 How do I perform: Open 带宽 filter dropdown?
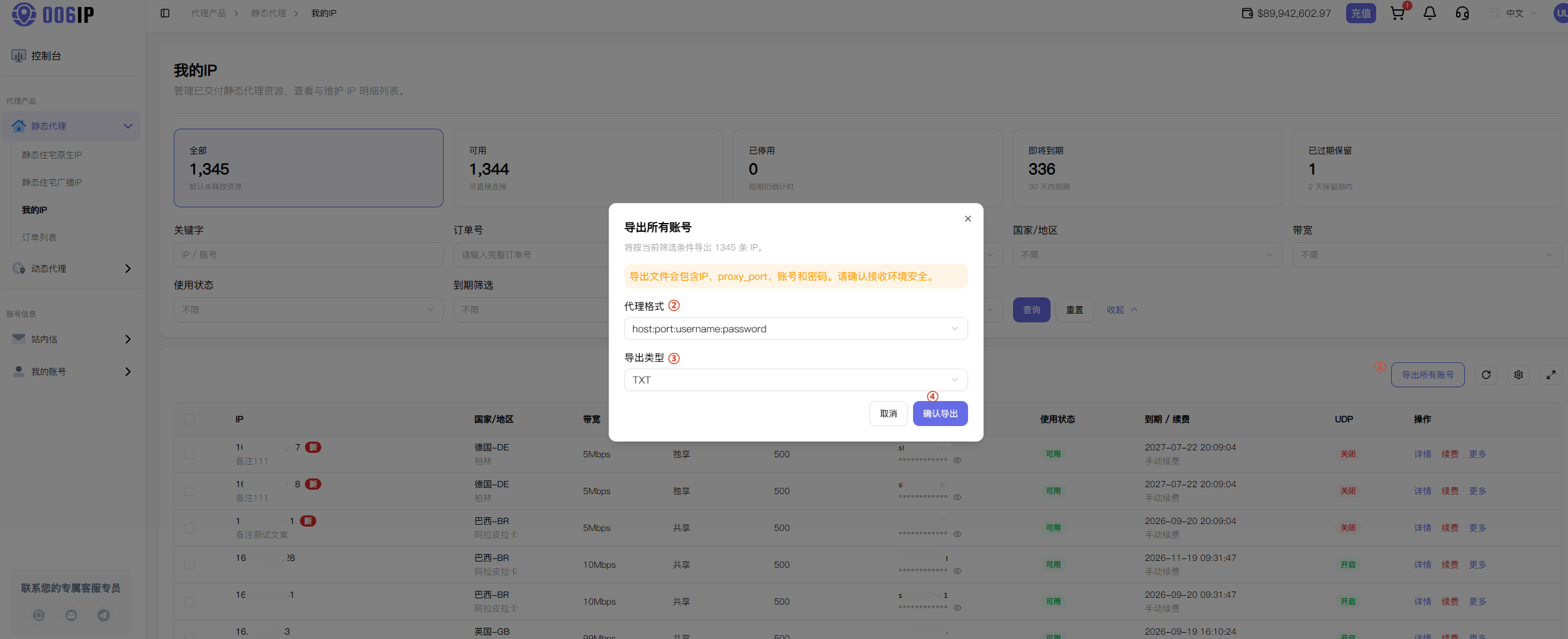pos(1427,255)
